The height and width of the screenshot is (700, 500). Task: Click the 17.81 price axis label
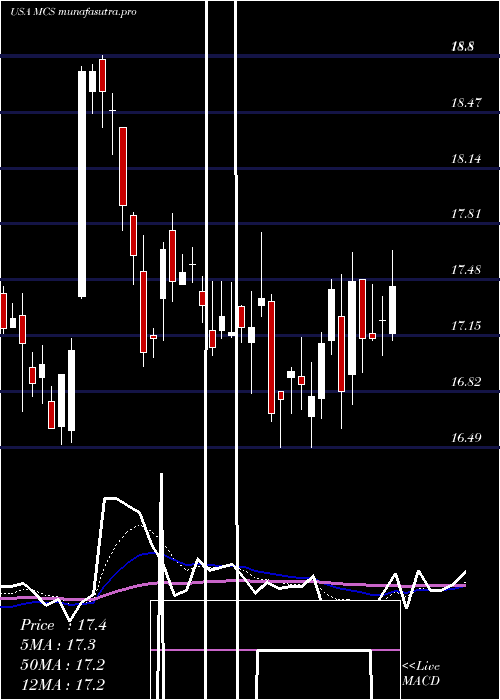pyautogui.click(x=467, y=214)
